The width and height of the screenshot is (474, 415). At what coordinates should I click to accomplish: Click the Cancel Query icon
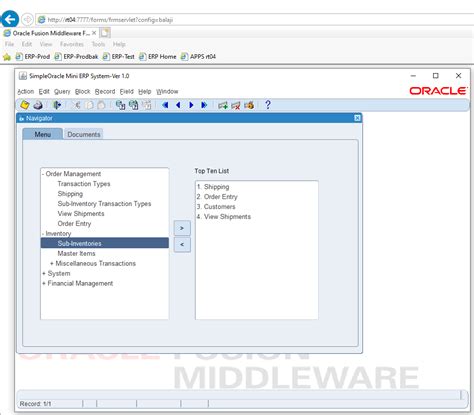147,105
